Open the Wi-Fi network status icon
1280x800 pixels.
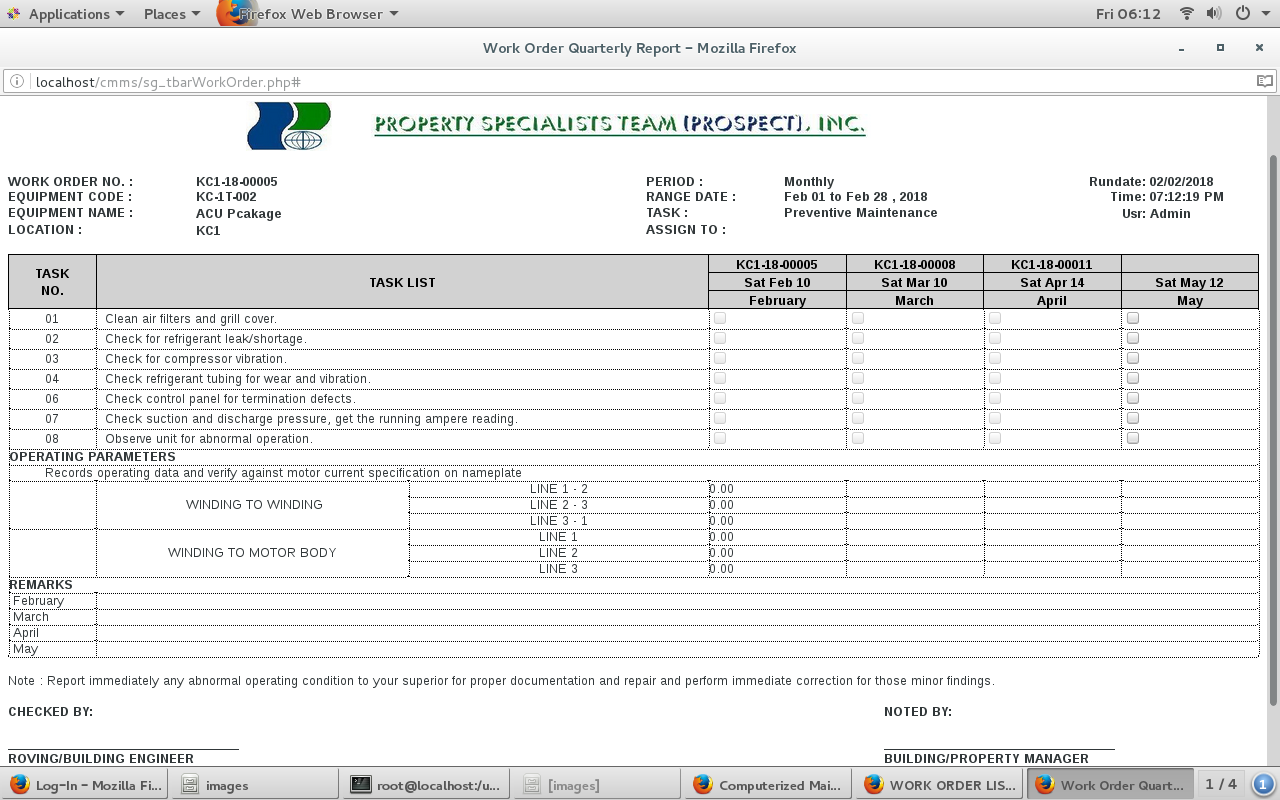click(x=1187, y=14)
